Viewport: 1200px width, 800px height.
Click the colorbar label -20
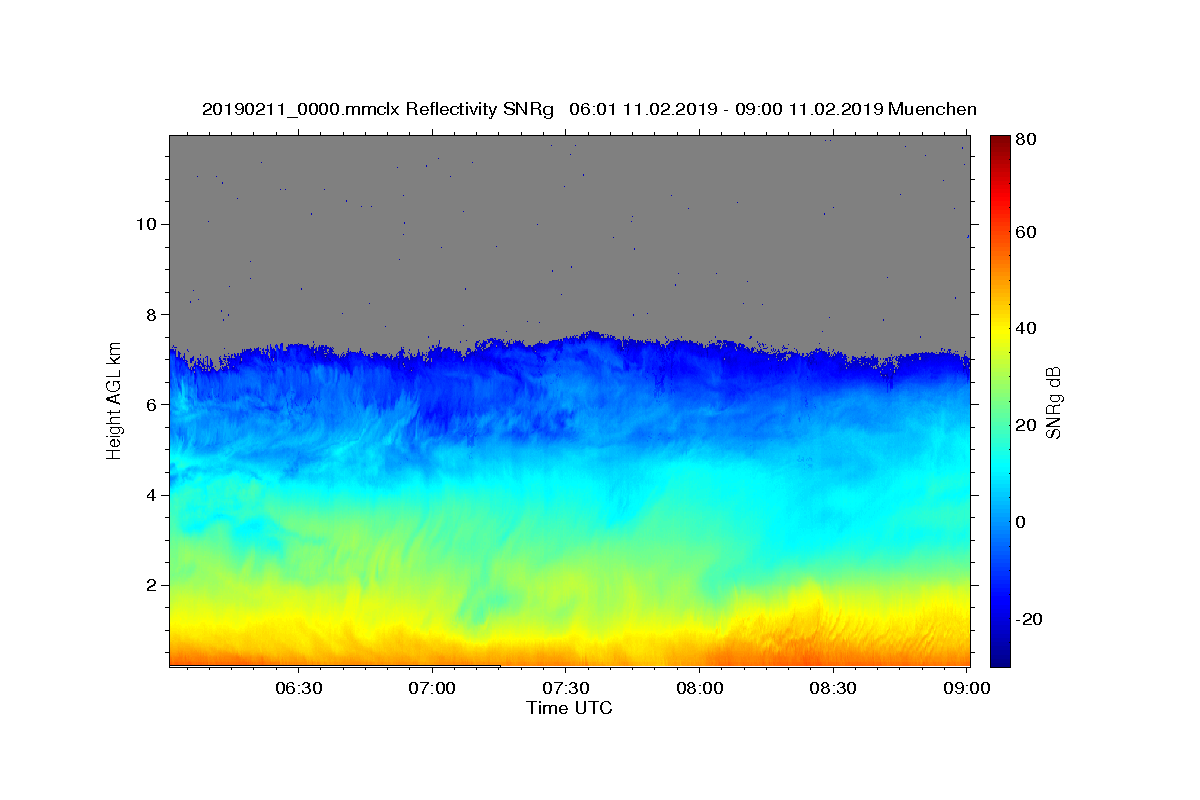1030,619
